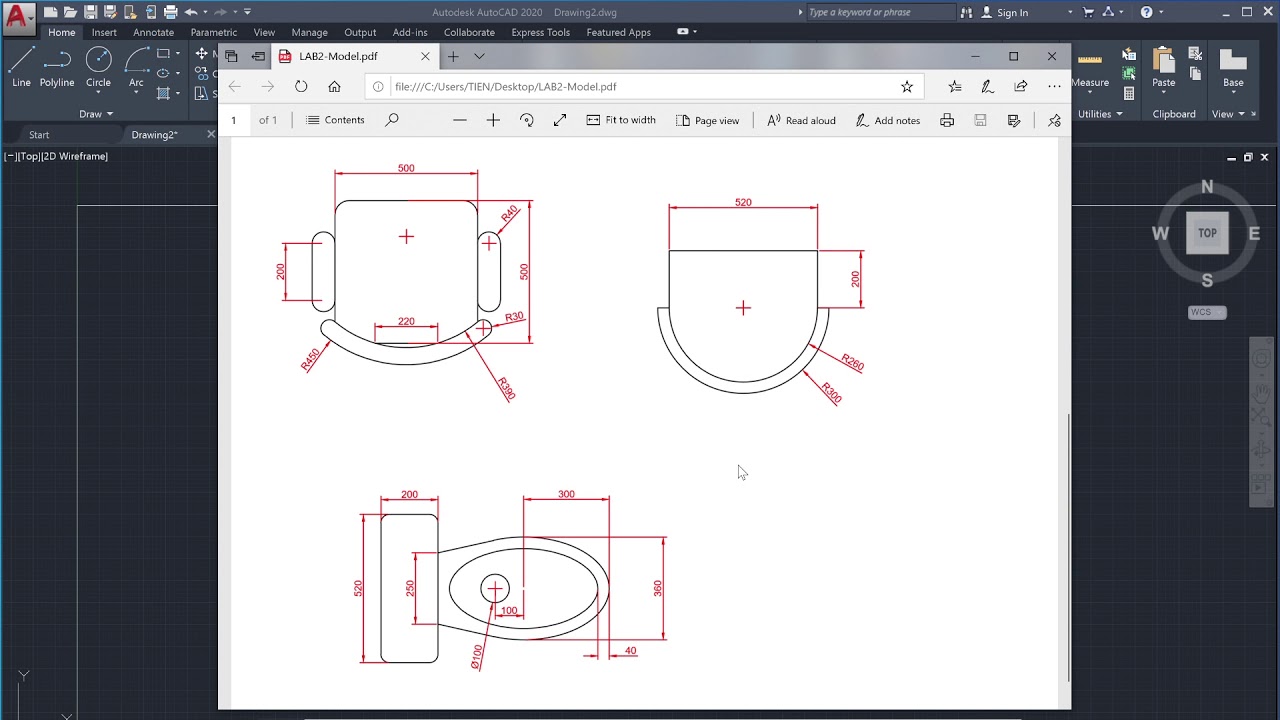Open the Express Tools ribbon tab
This screenshot has height=720, width=1280.
(540, 32)
